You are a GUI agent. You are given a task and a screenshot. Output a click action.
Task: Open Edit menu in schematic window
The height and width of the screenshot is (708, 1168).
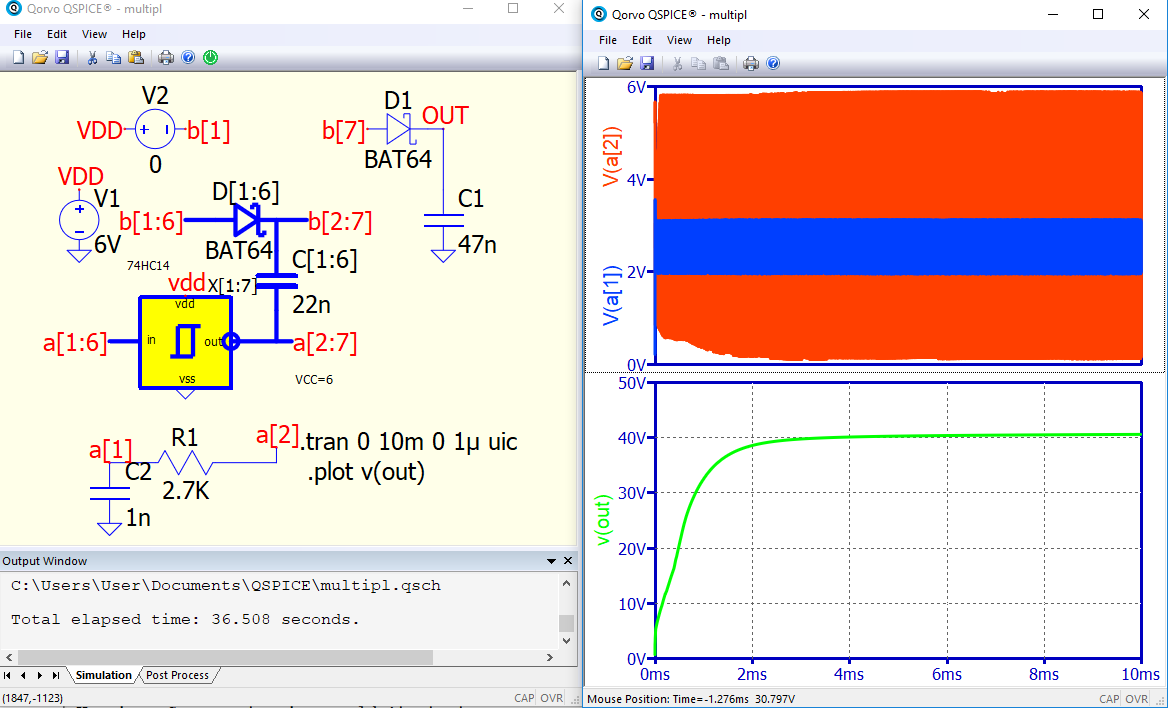coord(57,34)
